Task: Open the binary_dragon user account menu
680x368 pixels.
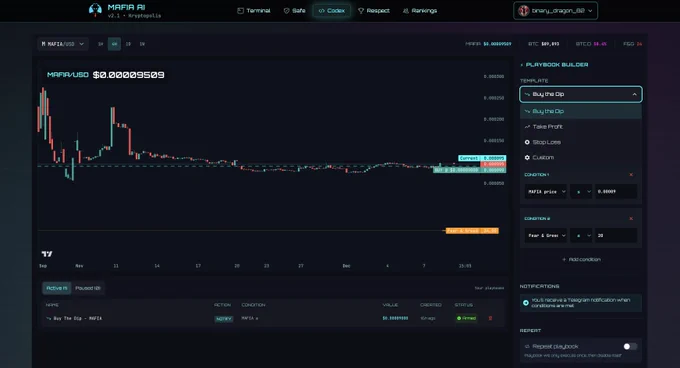Action: tap(556, 11)
